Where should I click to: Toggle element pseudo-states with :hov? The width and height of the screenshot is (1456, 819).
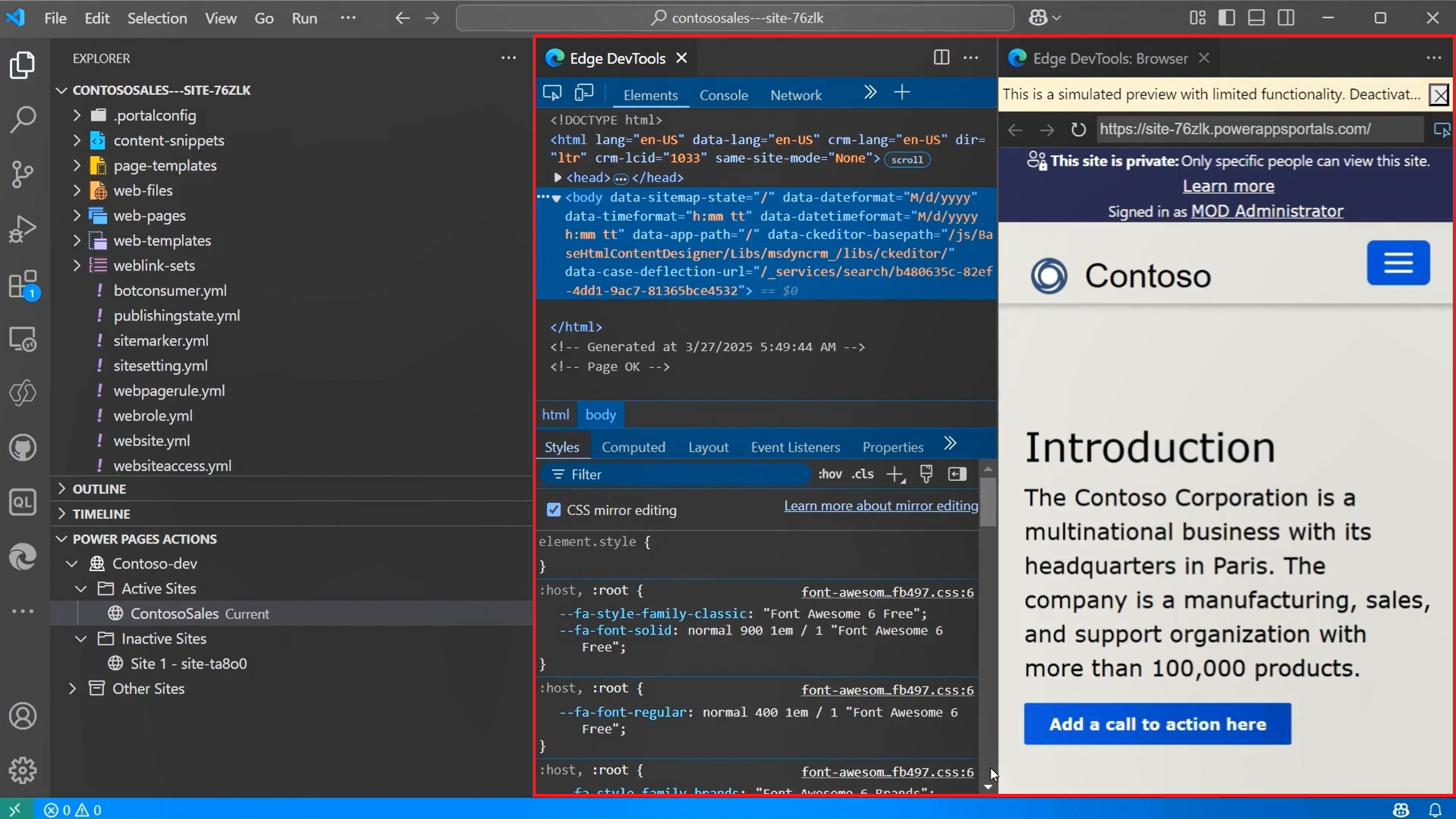tap(830, 474)
